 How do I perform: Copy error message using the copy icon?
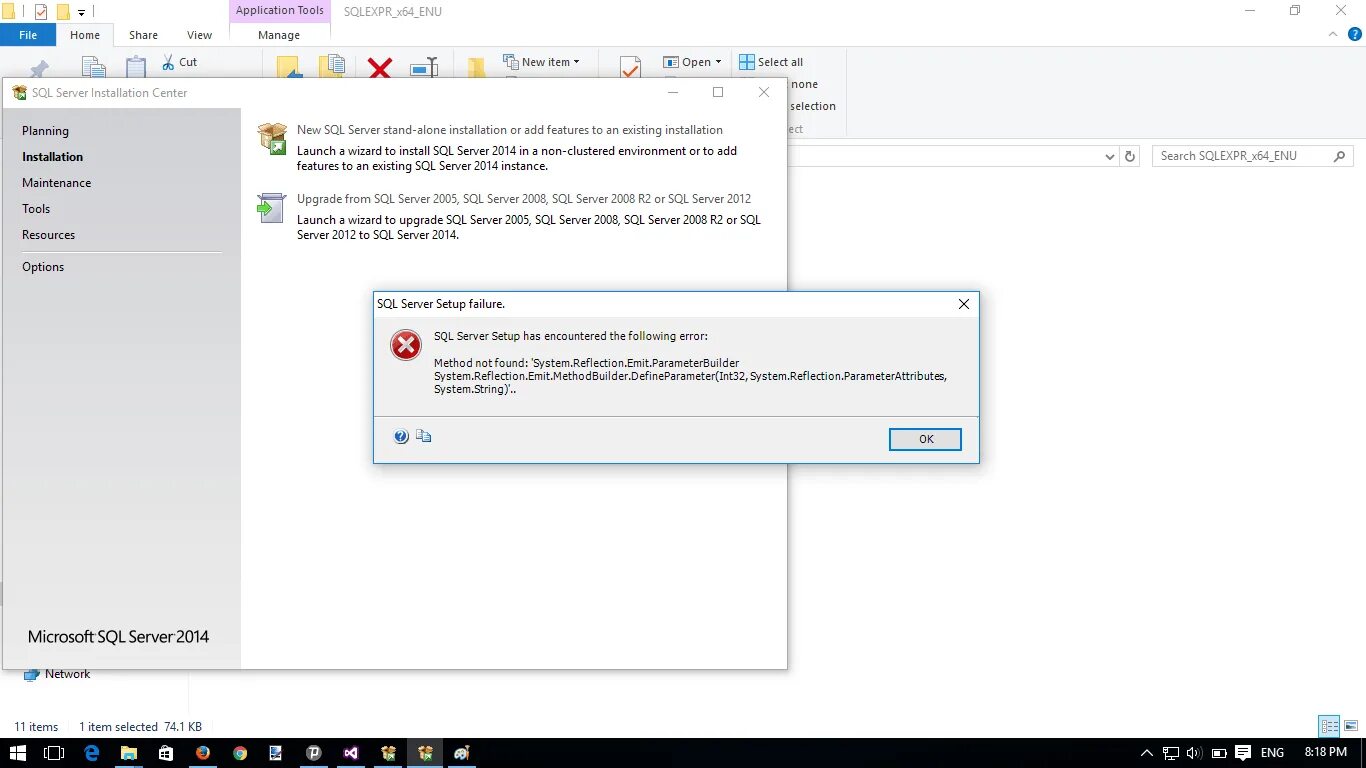tap(424, 436)
